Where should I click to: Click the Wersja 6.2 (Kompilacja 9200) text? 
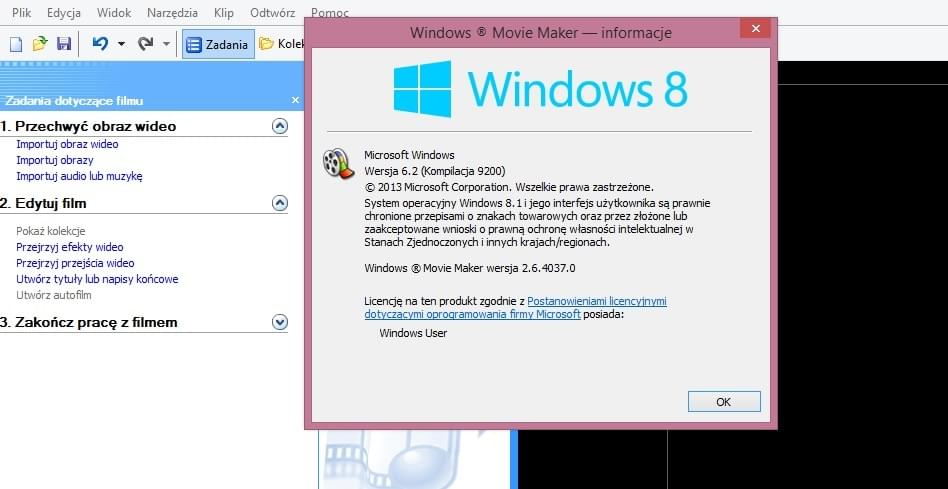(x=435, y=171)
